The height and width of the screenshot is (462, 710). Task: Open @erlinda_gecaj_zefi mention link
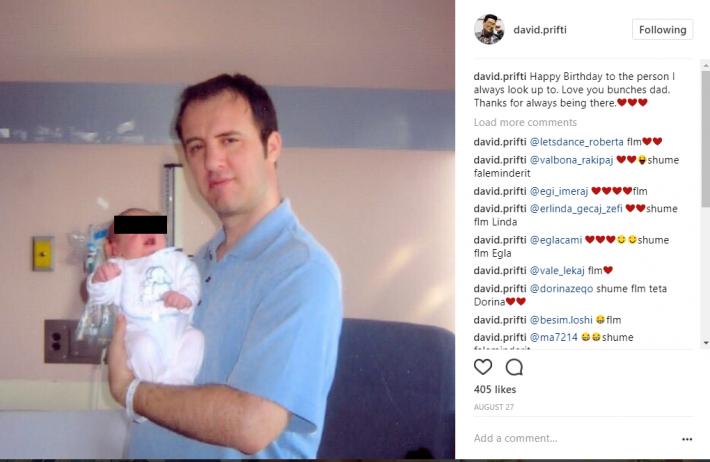click(x=576, y=209)
